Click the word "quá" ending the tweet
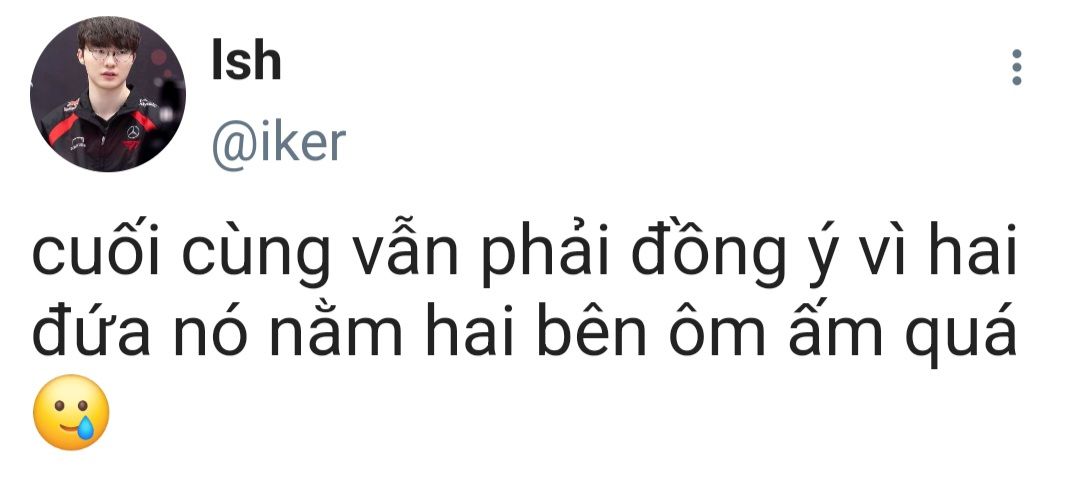 coord(962,334)
